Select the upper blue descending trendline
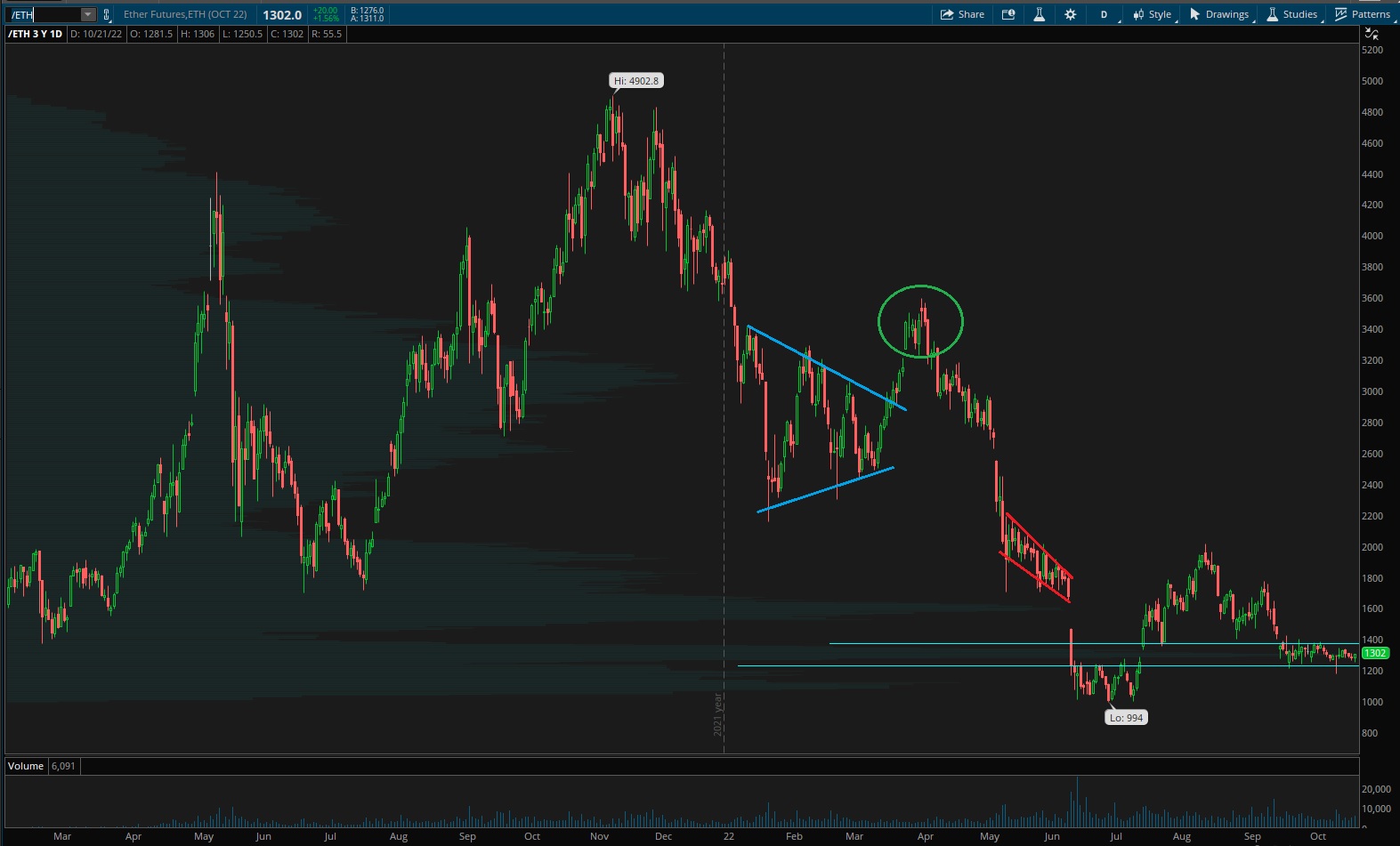1400x846 pixels. tap(827, 367)
